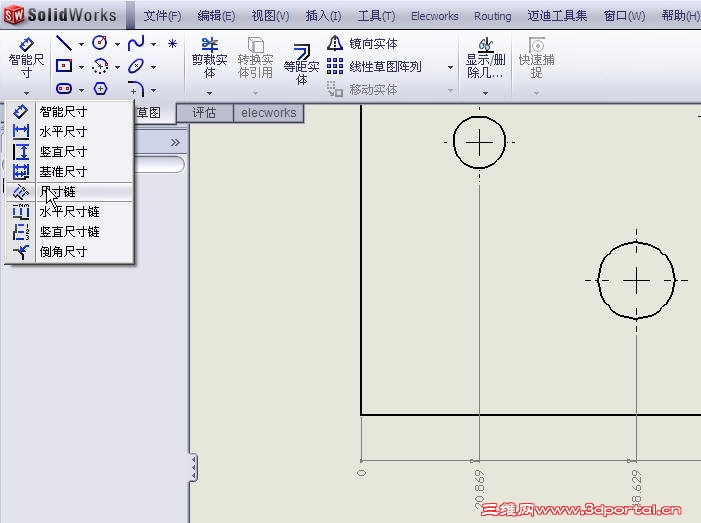Open the 工具(T) menu

(x=376, y=16)
